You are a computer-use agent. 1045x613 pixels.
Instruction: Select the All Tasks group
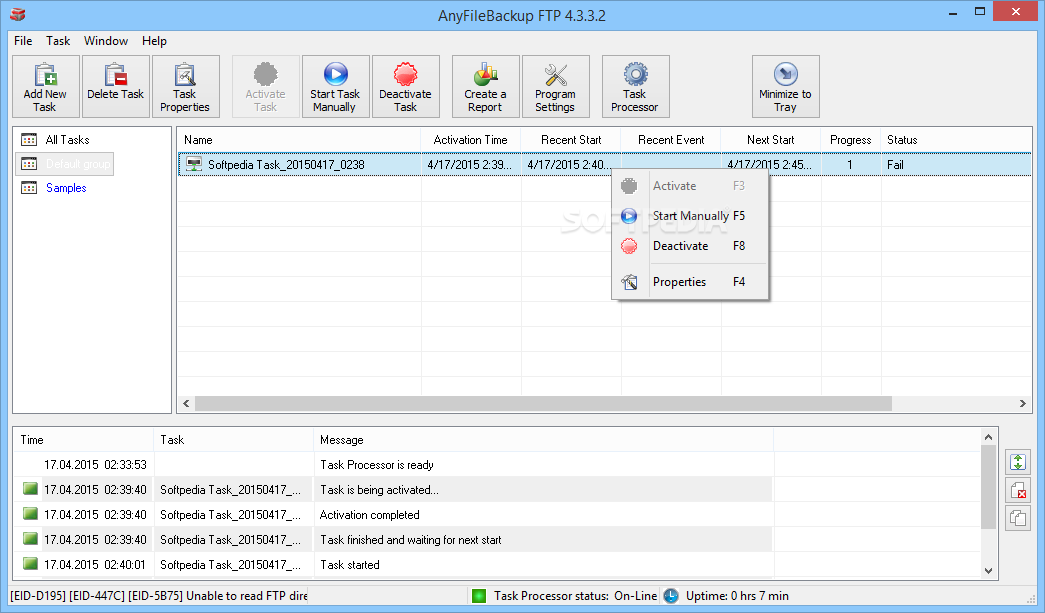(67, 140)
